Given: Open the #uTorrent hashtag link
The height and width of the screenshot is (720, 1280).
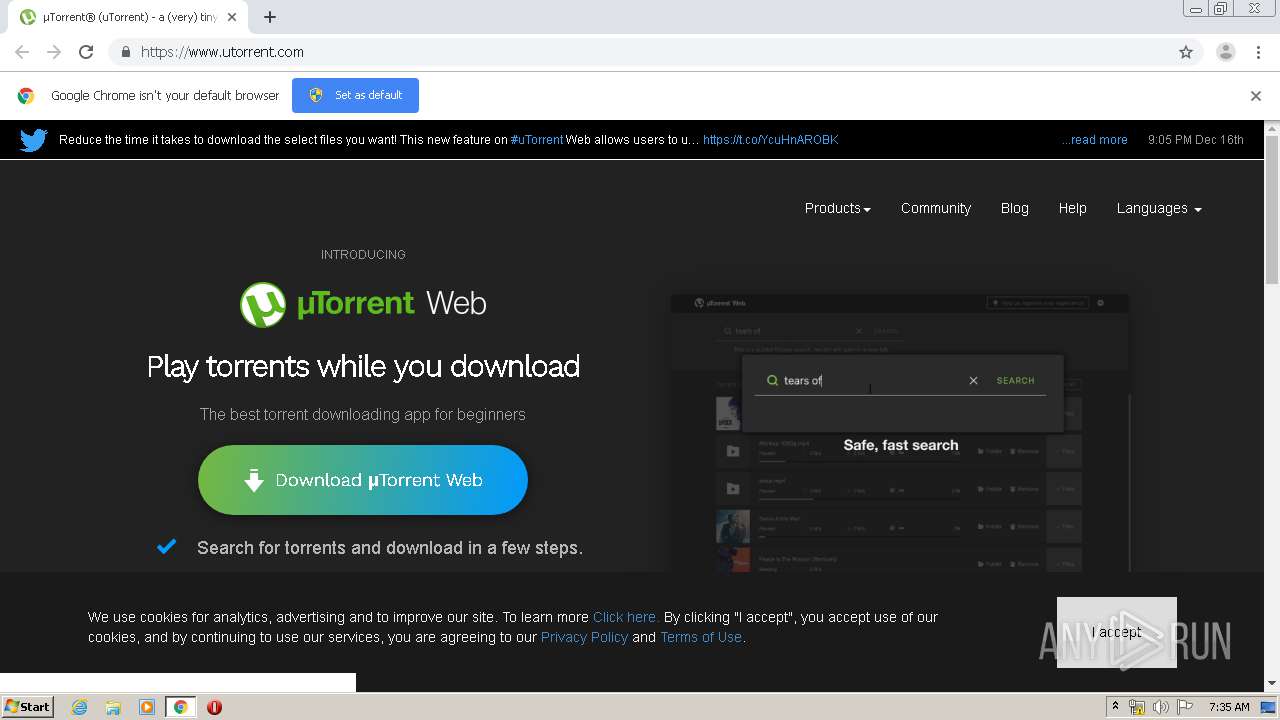Looking at the screenshot, I should (537, 140).
